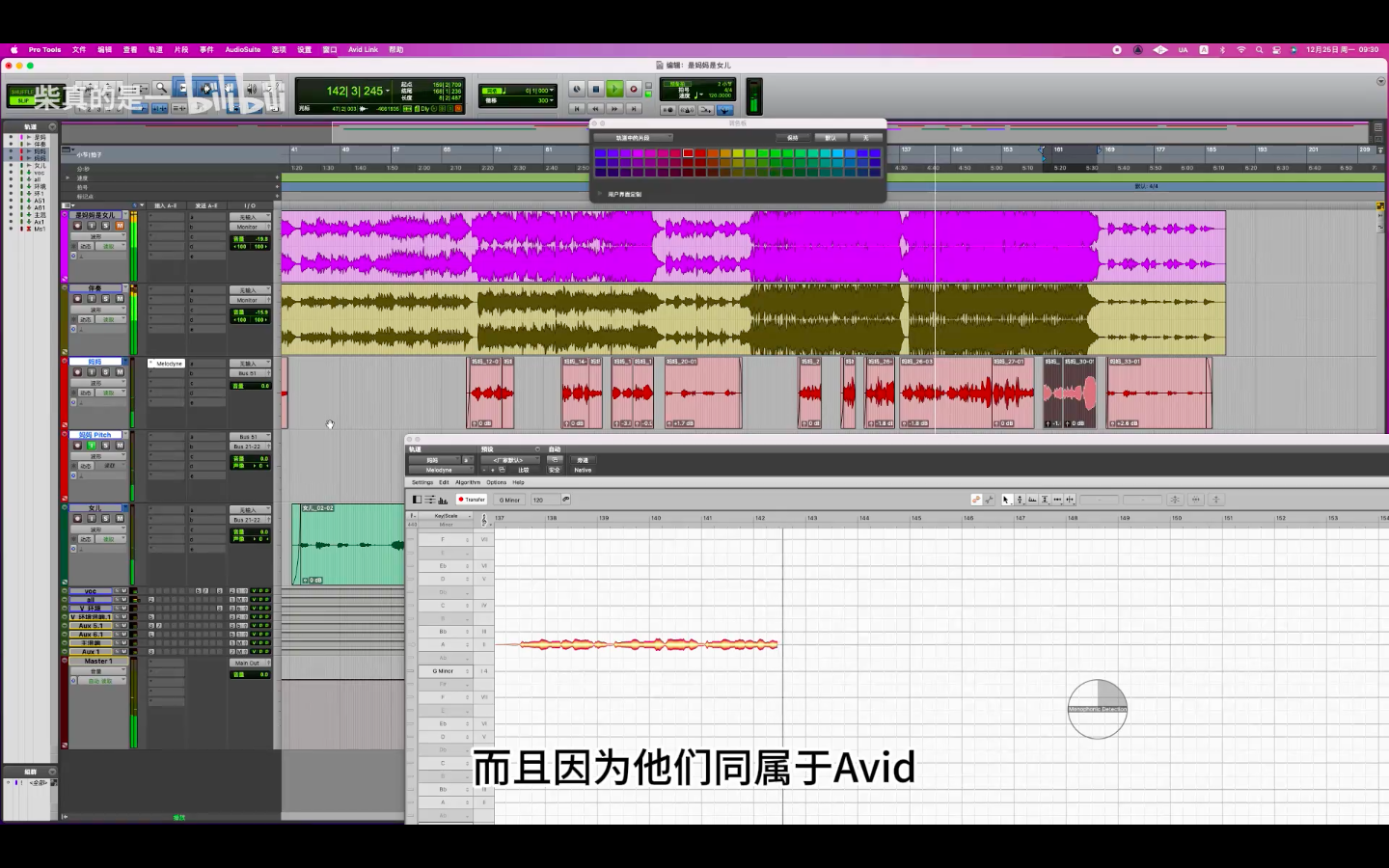Select the Grabber hand tool
1389x868 pixels.
(x=227, y=88)
